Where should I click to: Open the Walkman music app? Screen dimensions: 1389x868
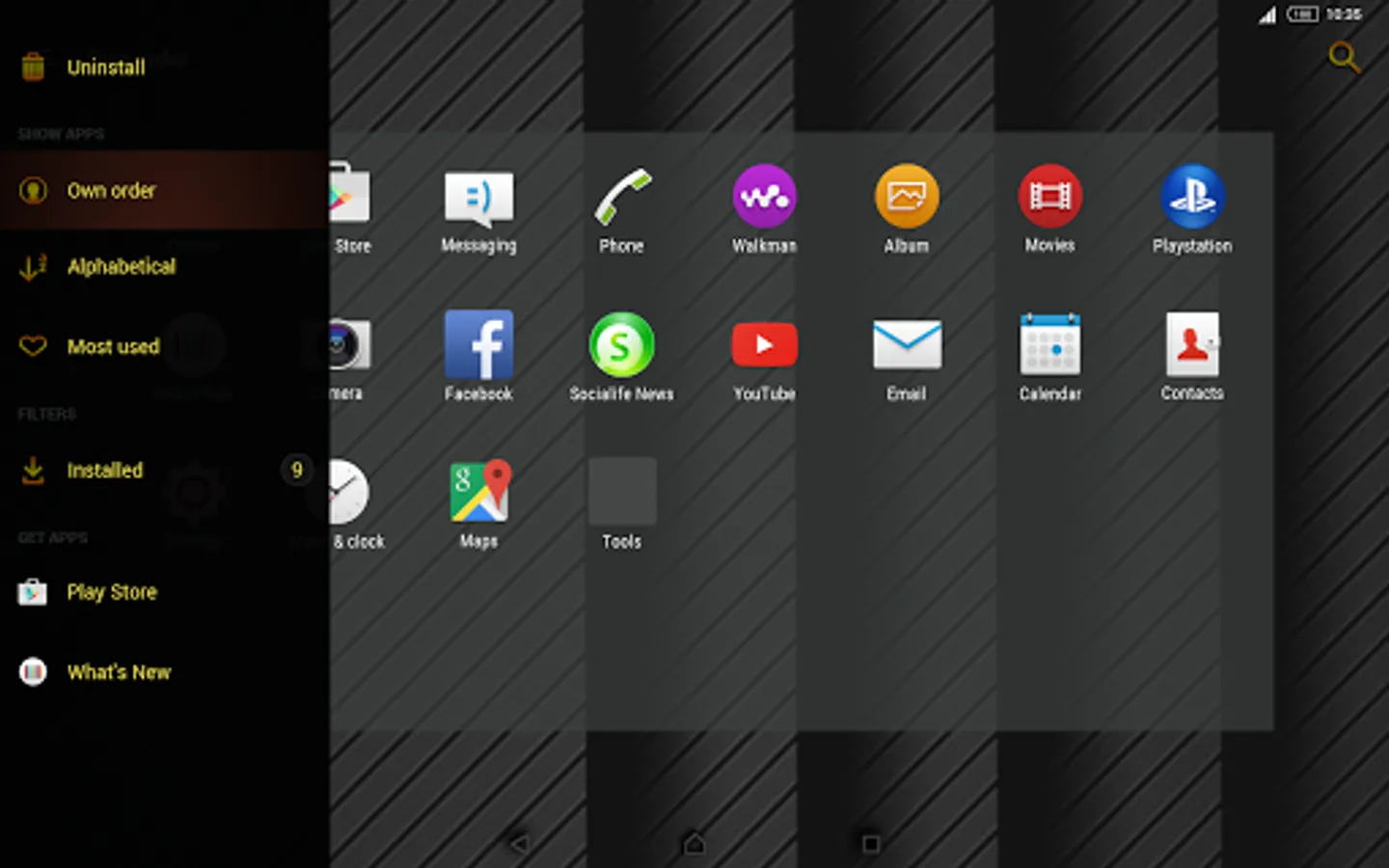pyautogui.click(x=764, y=197)
